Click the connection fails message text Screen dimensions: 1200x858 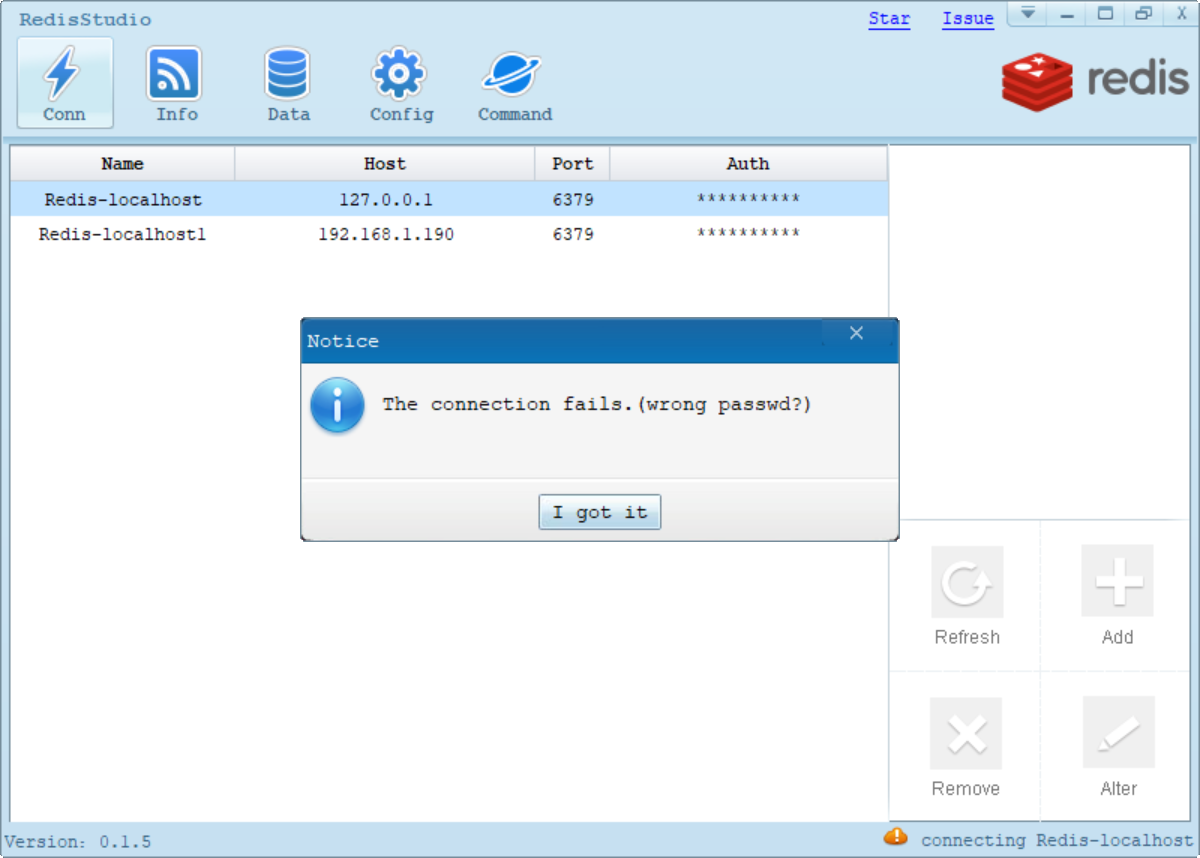click(596, 405)
